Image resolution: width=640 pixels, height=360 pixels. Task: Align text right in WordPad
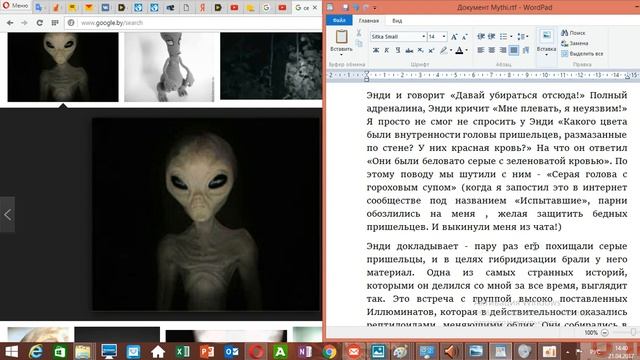click(503, 50)
